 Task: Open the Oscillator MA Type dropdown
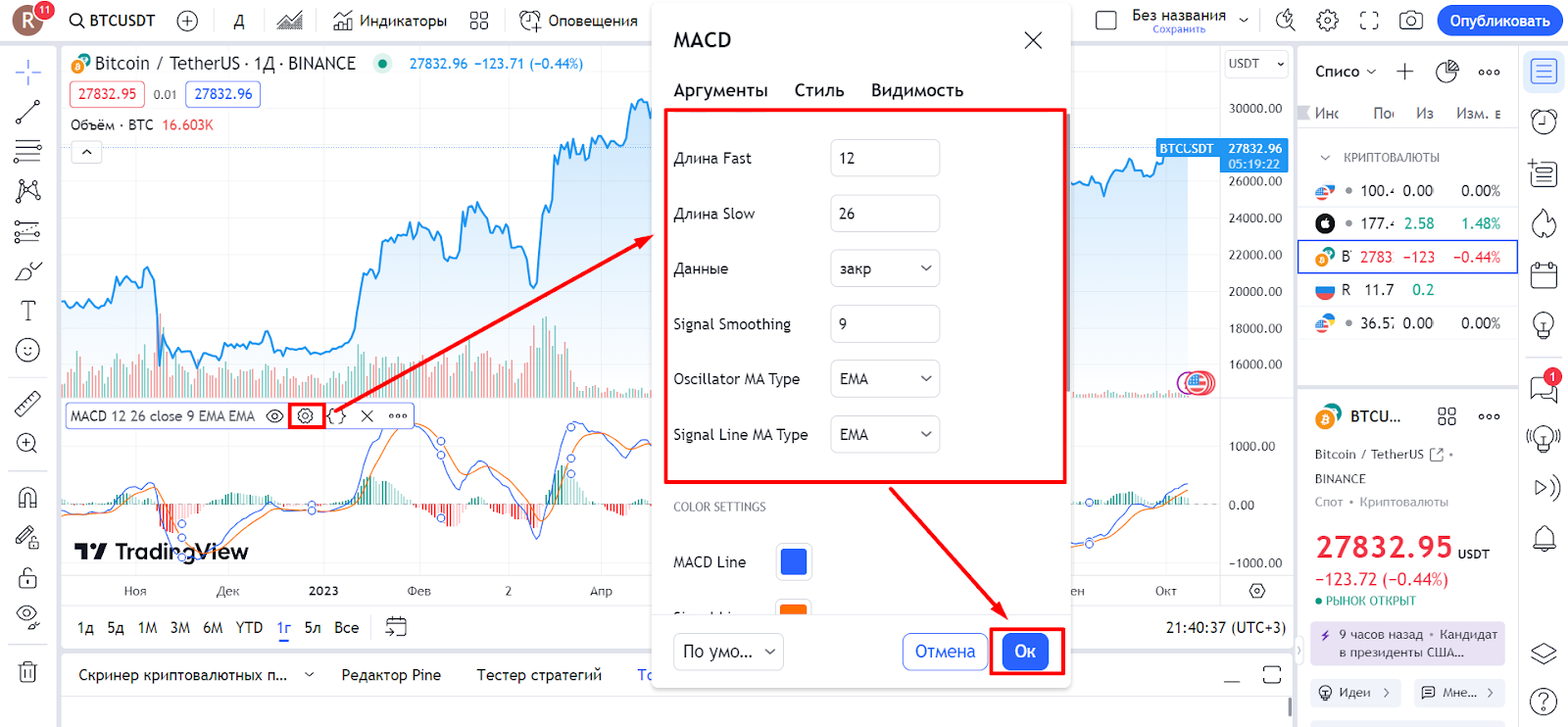883,378
